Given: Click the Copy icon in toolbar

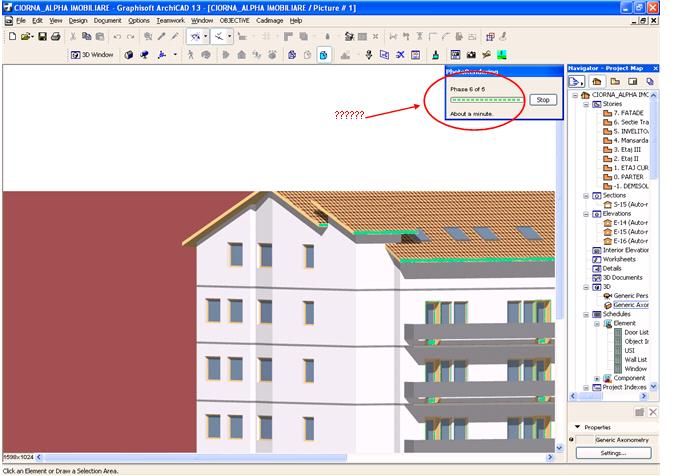Looking at the screenshot, I should point(86,37).
